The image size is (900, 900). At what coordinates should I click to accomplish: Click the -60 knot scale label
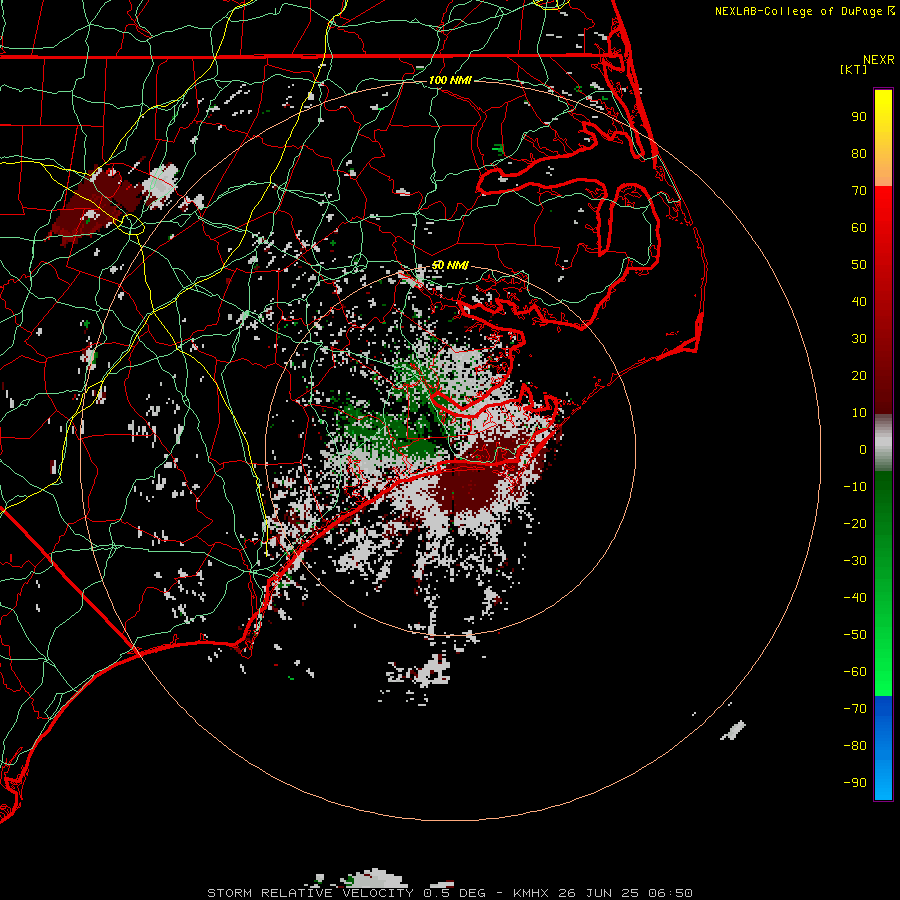(855, 672)
